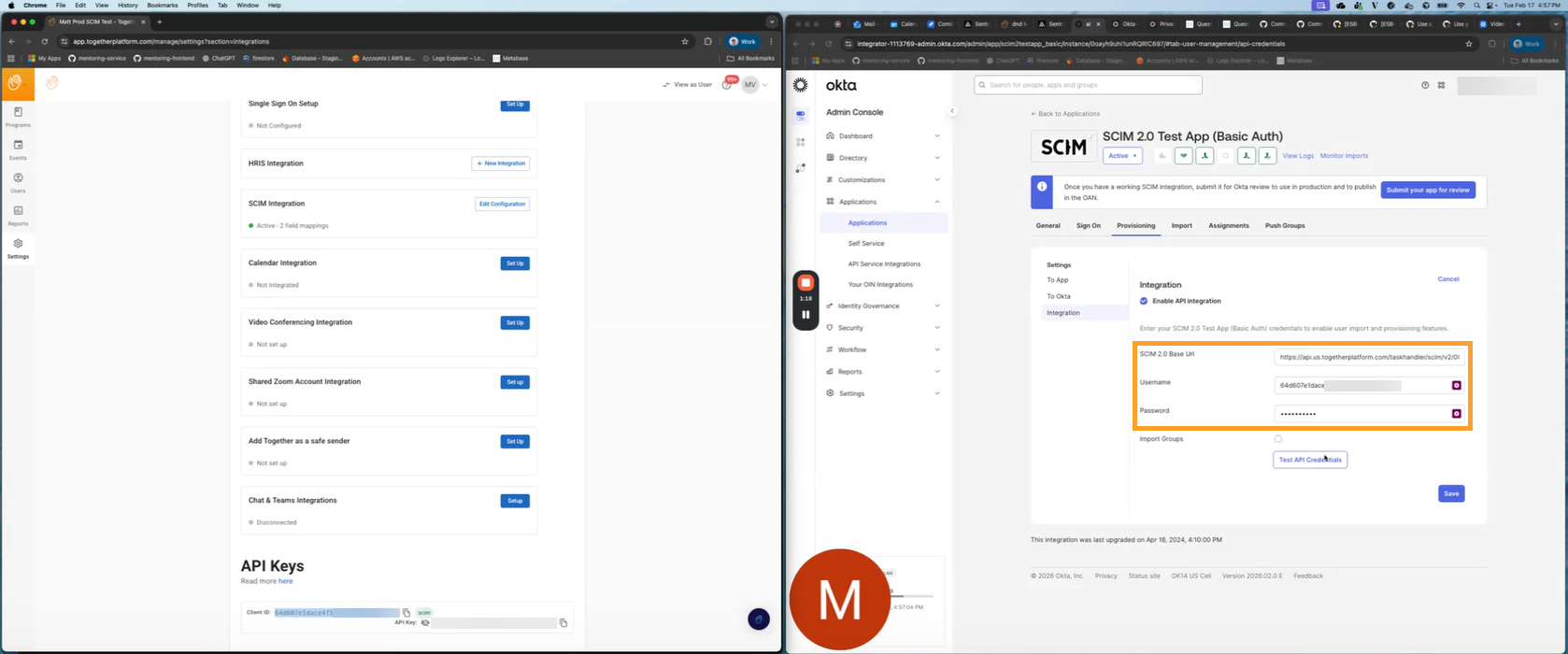Pause the screen recording

[x=805, y=315]
